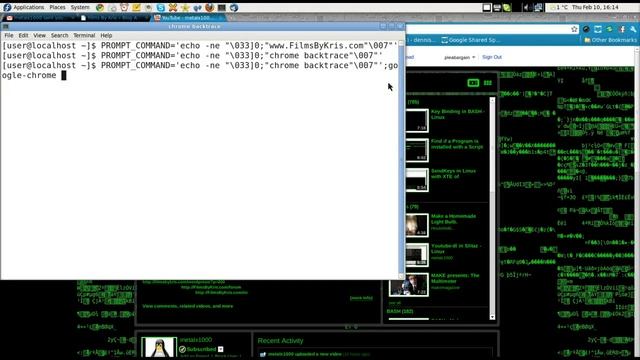640x360 pixels.
Task: Click the metalx1000 channel name
Action: tap(196, 340)
